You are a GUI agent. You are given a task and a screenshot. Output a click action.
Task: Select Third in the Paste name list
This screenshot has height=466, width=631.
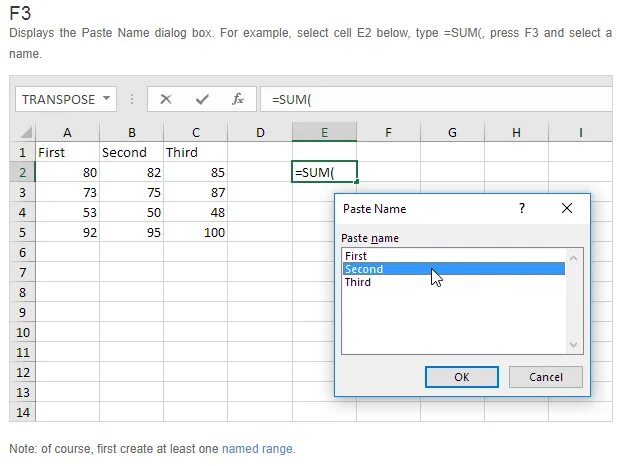tap(358, 282)
